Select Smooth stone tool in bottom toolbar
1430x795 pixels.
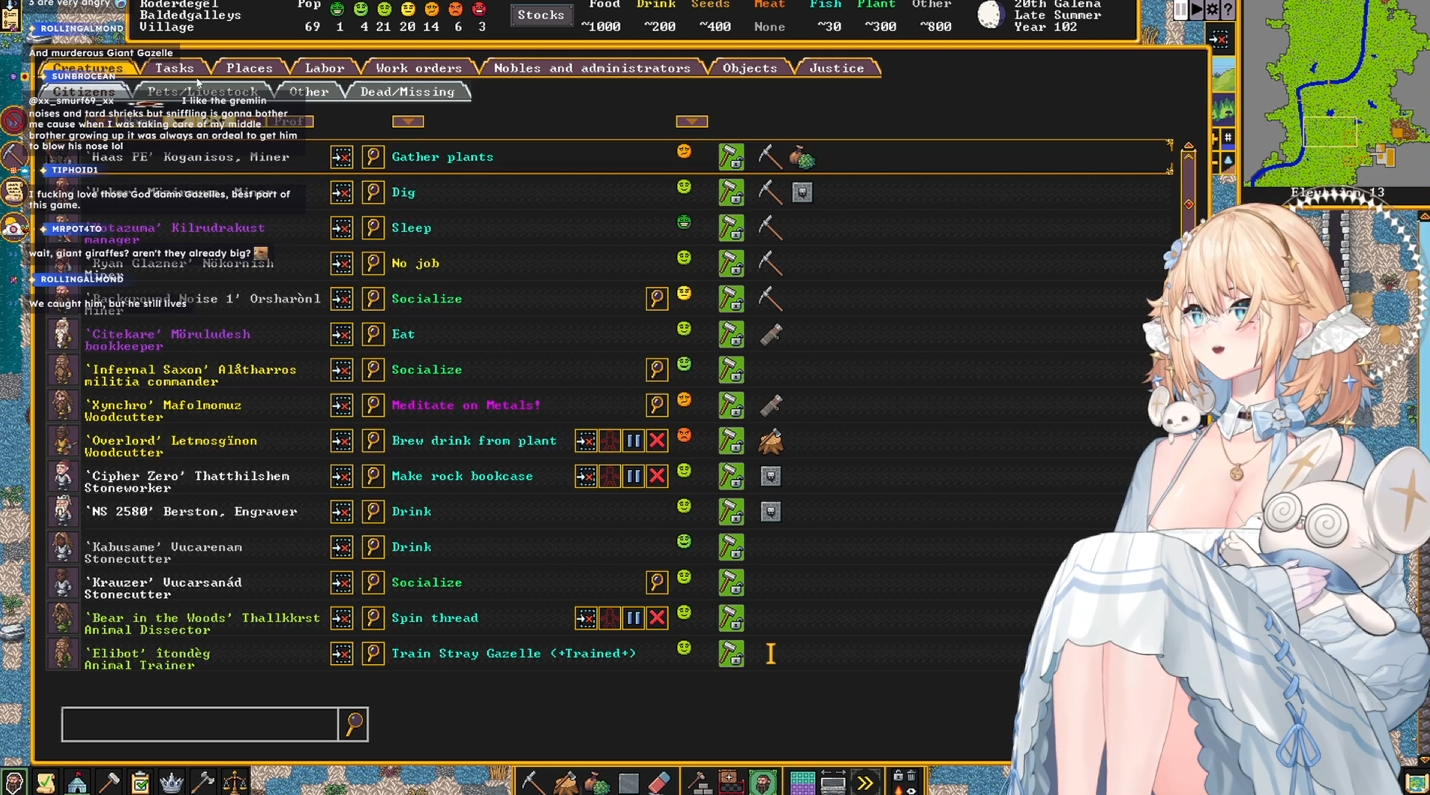628,782
